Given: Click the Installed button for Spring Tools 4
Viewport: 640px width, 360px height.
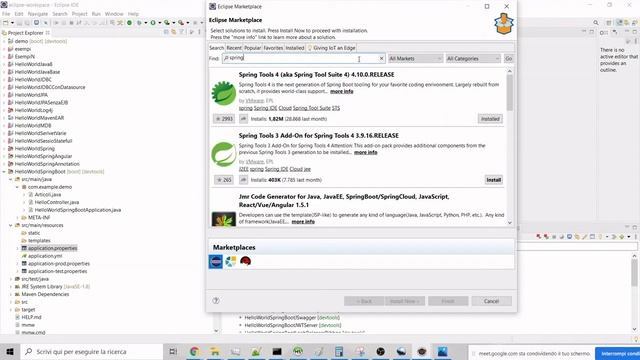Looking at the screenshot, I should pyautogui.click(x=490, y=119).
